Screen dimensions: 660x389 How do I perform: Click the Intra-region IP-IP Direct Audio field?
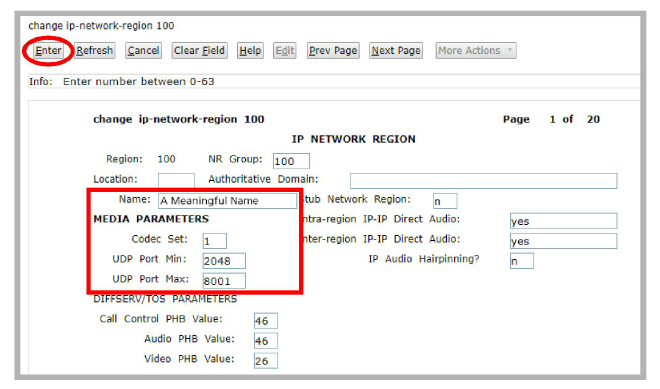[x=564, y=221]
